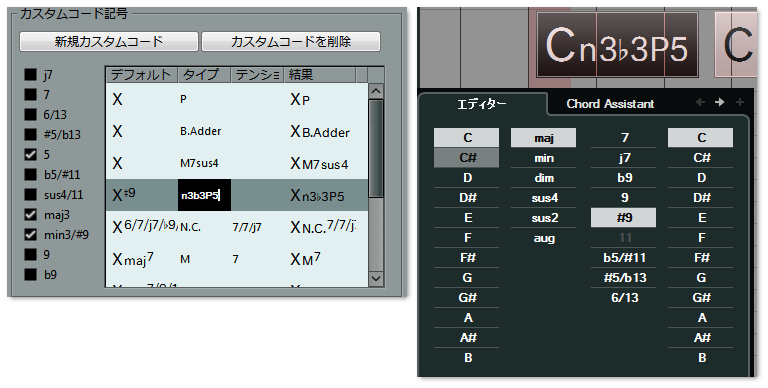Uncheck the maj3 checkbox
This screenshot has height=388, width=768.
pos(31,215)
